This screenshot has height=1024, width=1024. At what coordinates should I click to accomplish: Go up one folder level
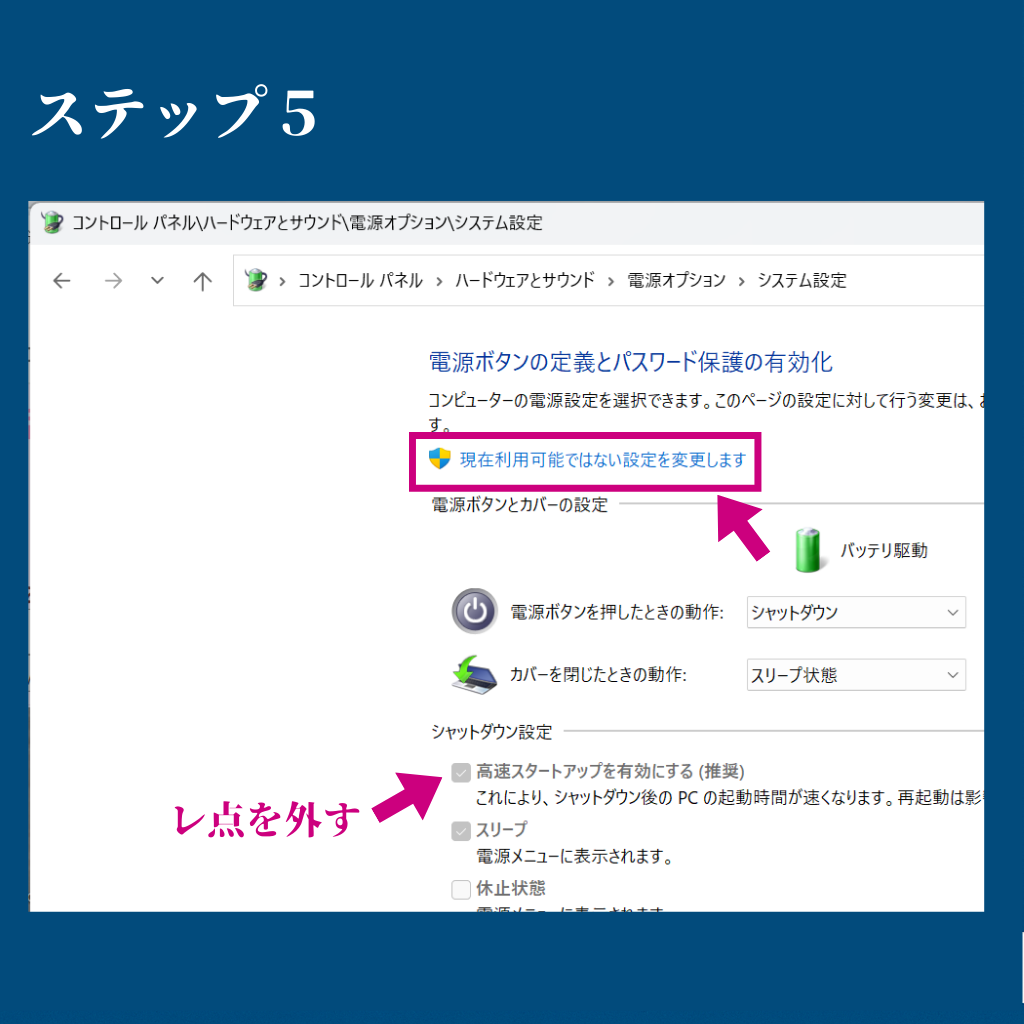pyautogui.click(x=202, y=281)
